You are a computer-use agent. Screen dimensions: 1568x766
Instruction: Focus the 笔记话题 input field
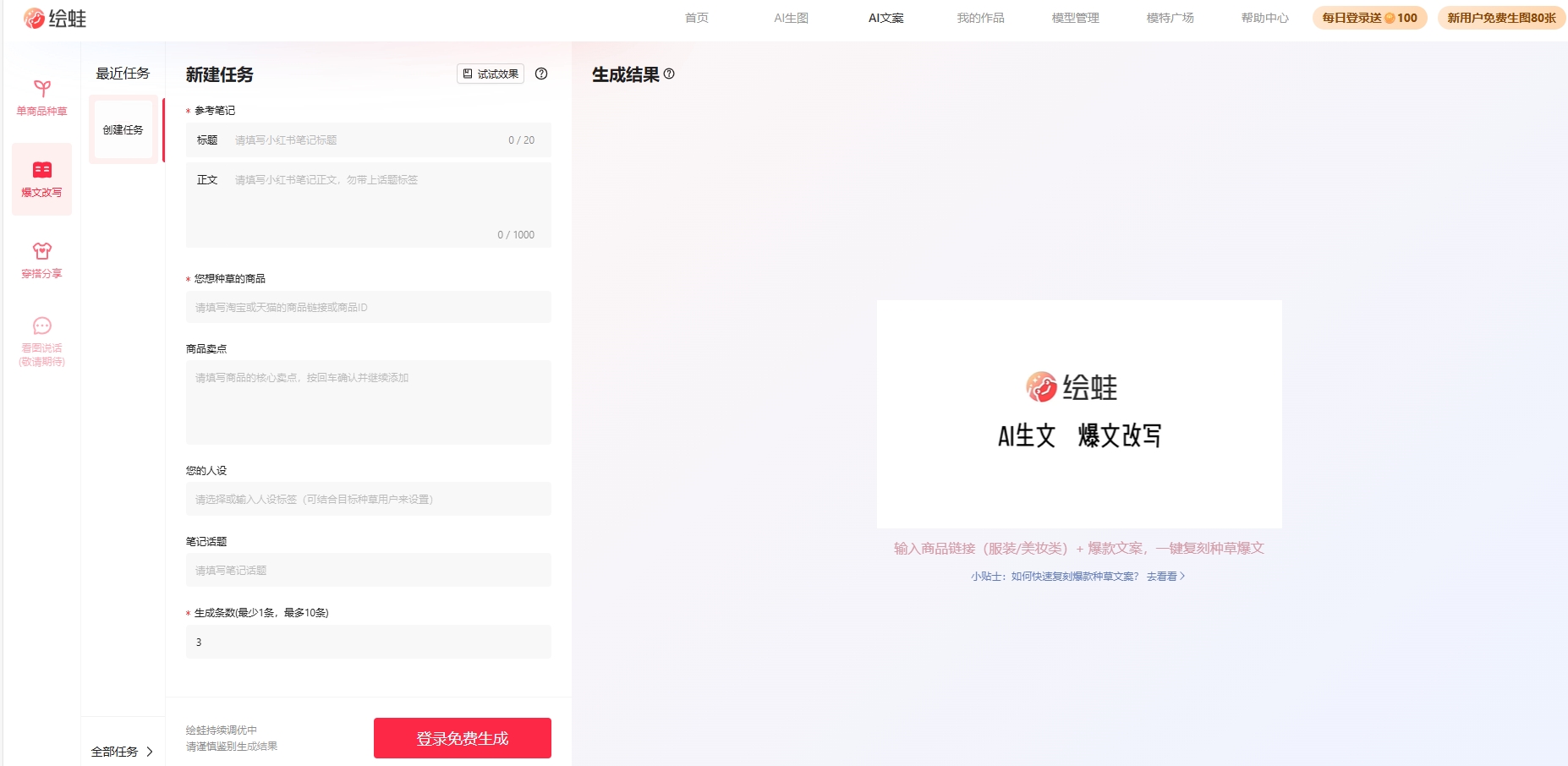pyautogui.click(x=369, y=570)
